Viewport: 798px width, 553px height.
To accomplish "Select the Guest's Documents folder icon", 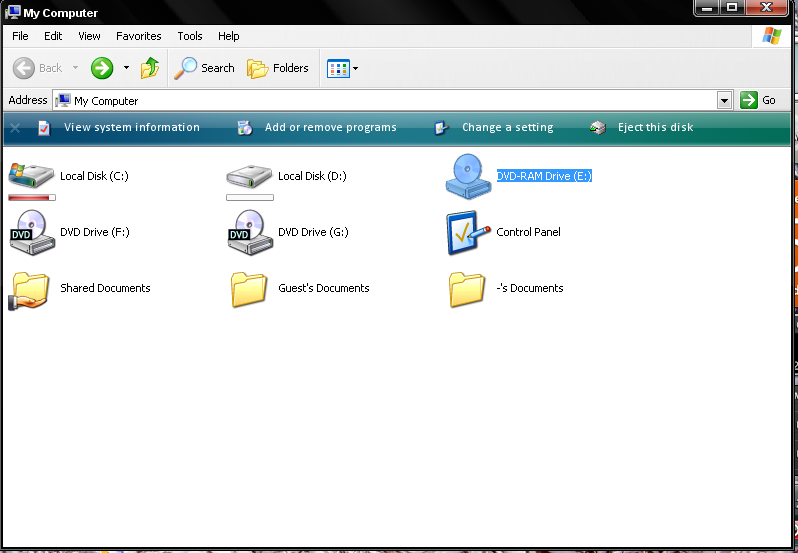I will pyautogui.click(x=249, y=289).
